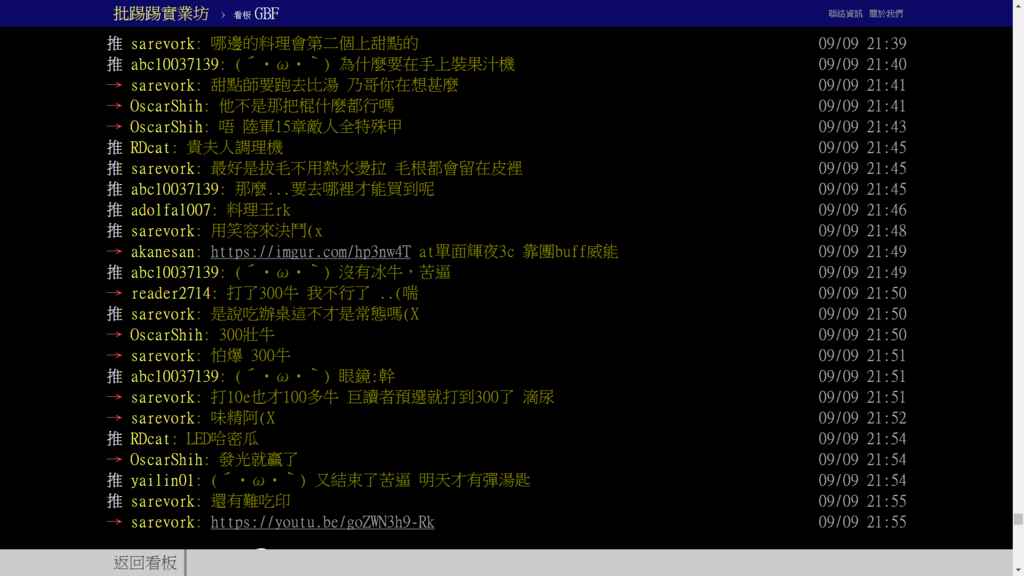Click the vertical scrollbar thumb
1024x576 pixels.
coord(1018,519)
